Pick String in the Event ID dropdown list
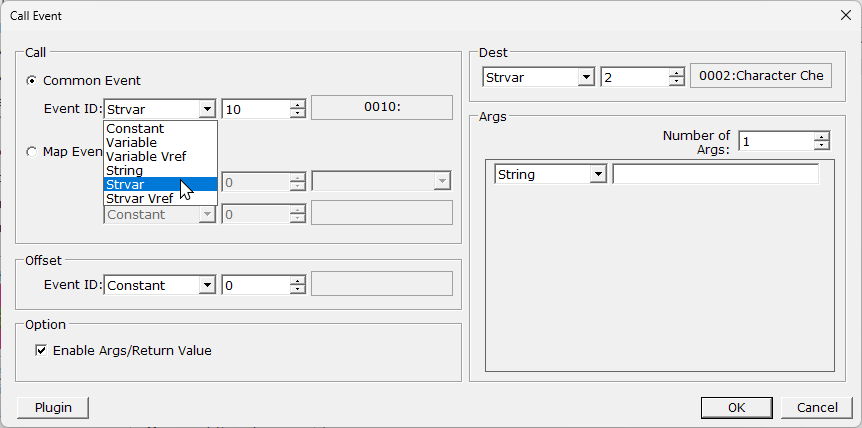This screenshot has width=862, height=428. (161, 170)
